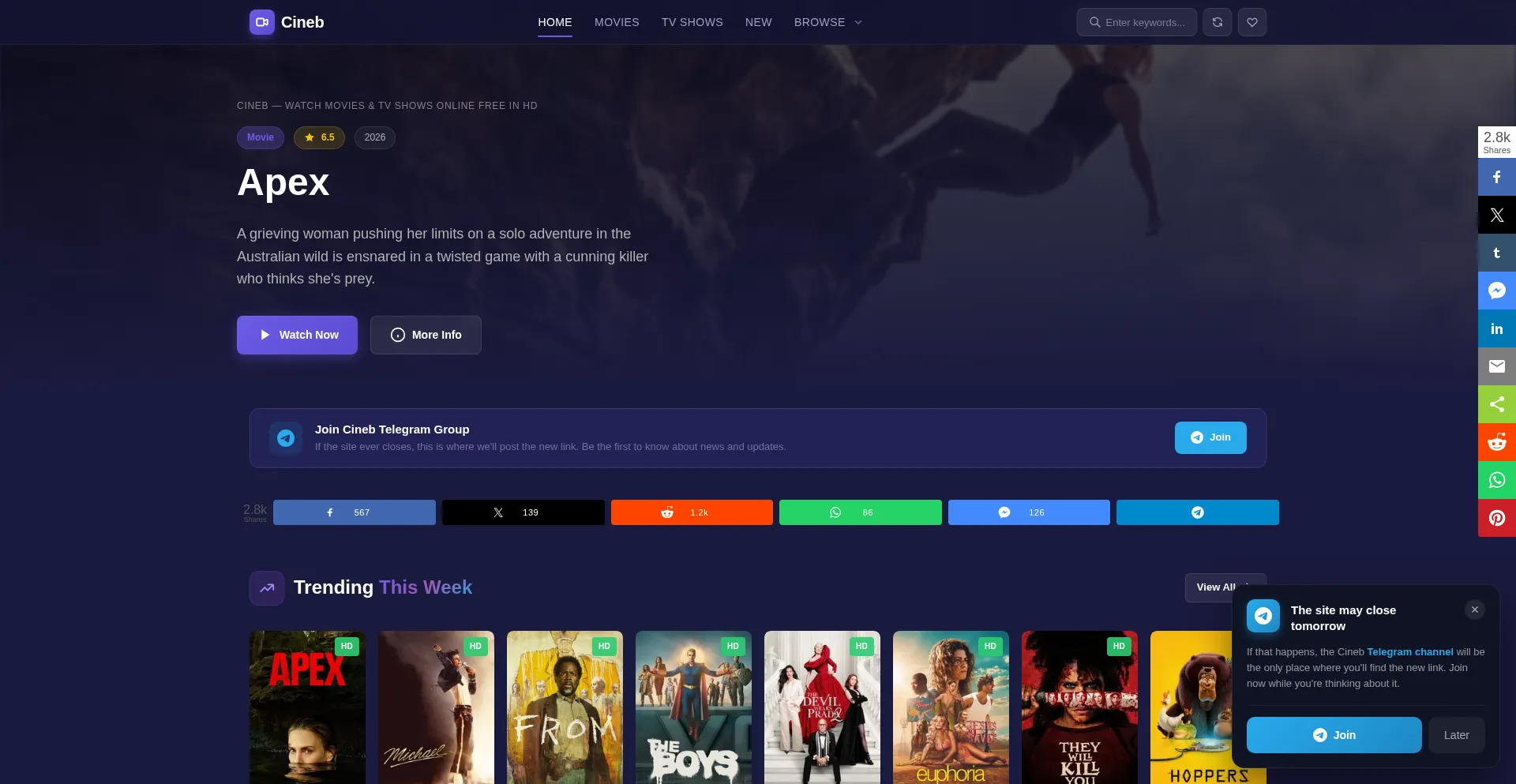This screenshot has height=784, width=1516.
Task: Share via Messenger in right sidebar
Action: [1497, 291]
